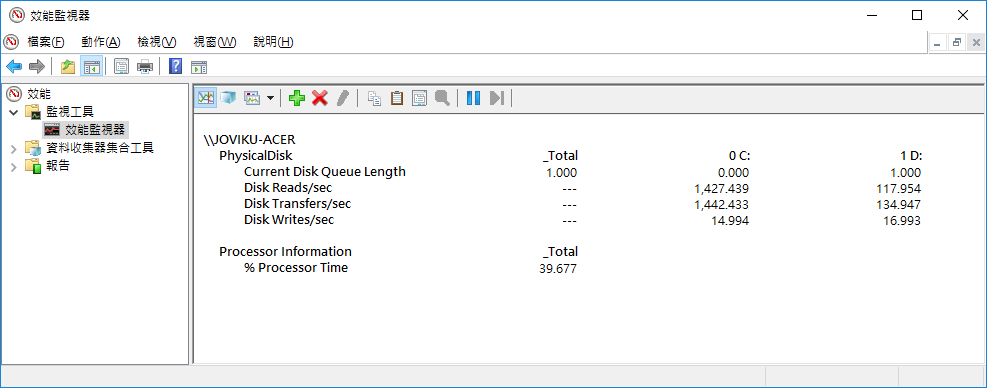Click the value 14.994
This screenshot has height=388, width=987.
click(730, 221)
